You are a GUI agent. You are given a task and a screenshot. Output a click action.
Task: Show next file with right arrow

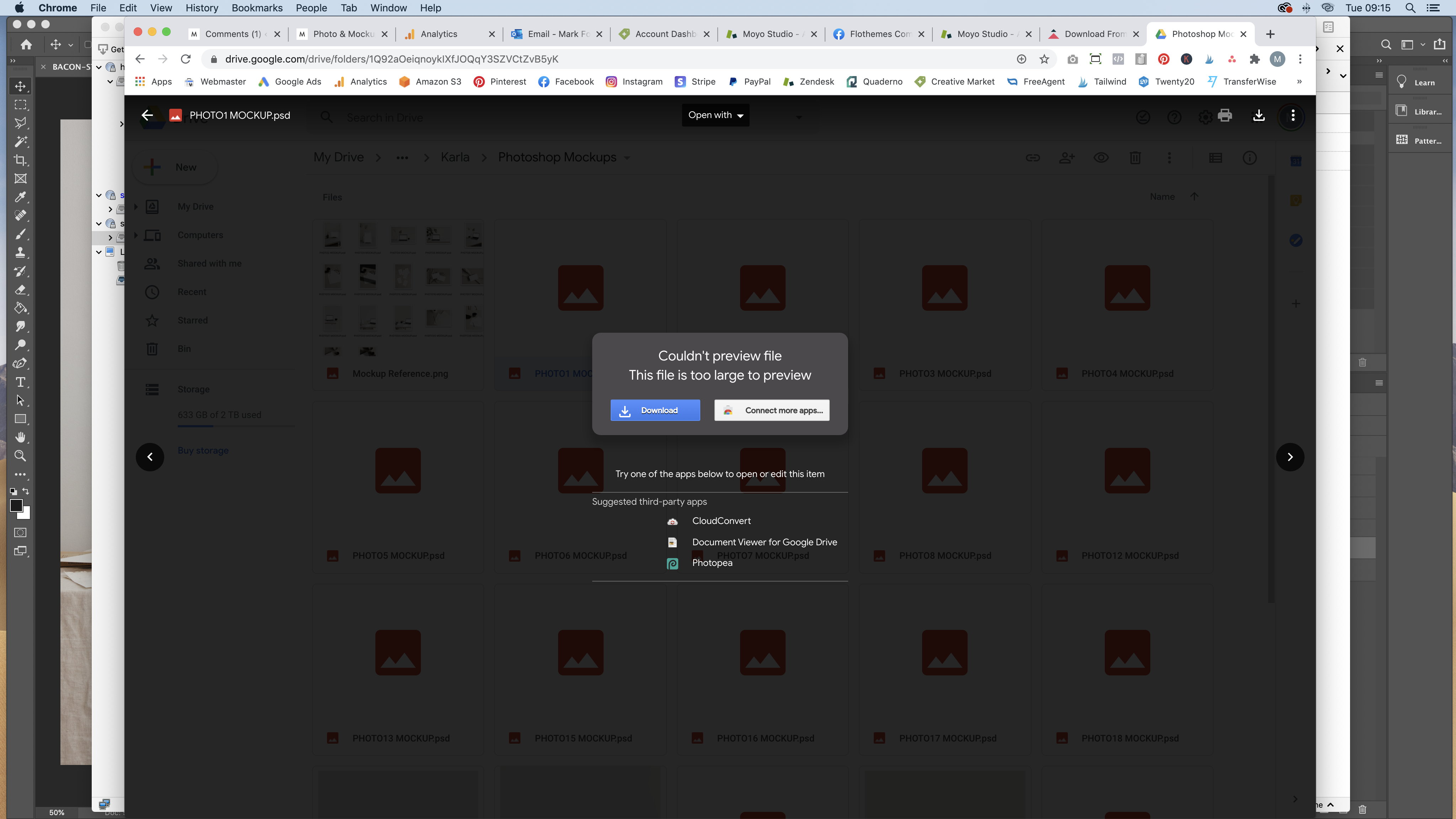tap(1290, 457)
